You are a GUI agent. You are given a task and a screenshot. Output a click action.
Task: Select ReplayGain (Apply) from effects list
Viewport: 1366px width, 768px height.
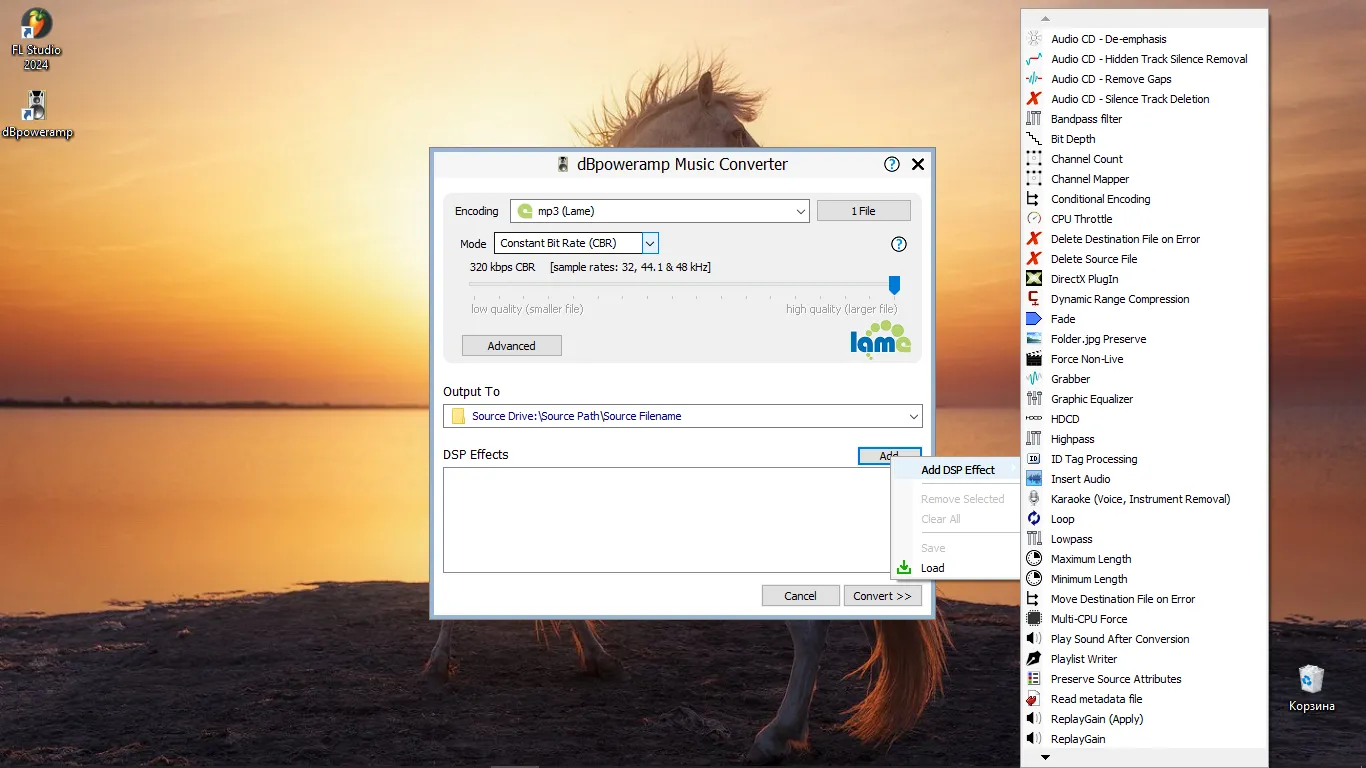(1097, 719)
